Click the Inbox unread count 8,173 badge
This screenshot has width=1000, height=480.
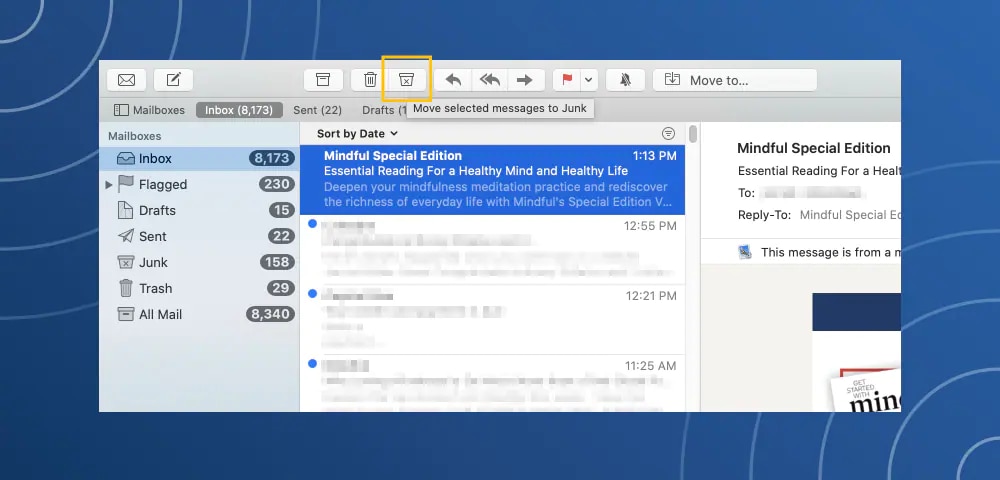coord(272,158)
